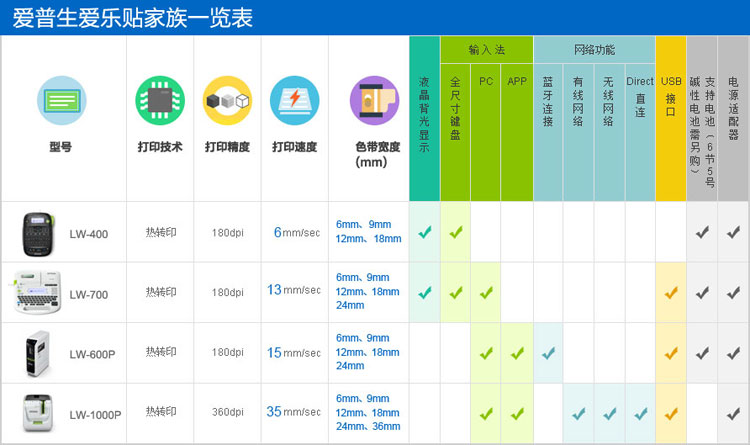Click LW-1000P Direct直连 checkmark
This screenshot has height=445, width=750.
click(x=640, y=413)
